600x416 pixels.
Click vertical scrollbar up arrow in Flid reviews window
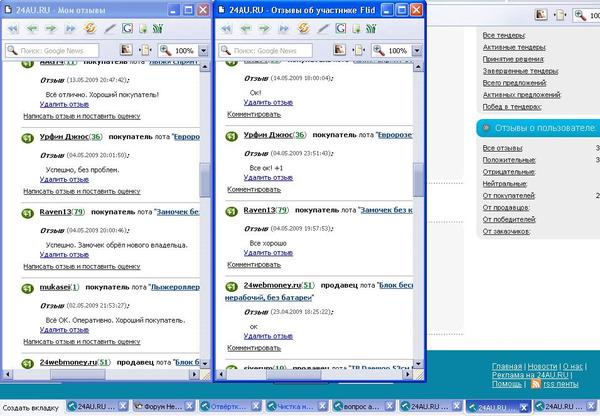click(418, 67)
